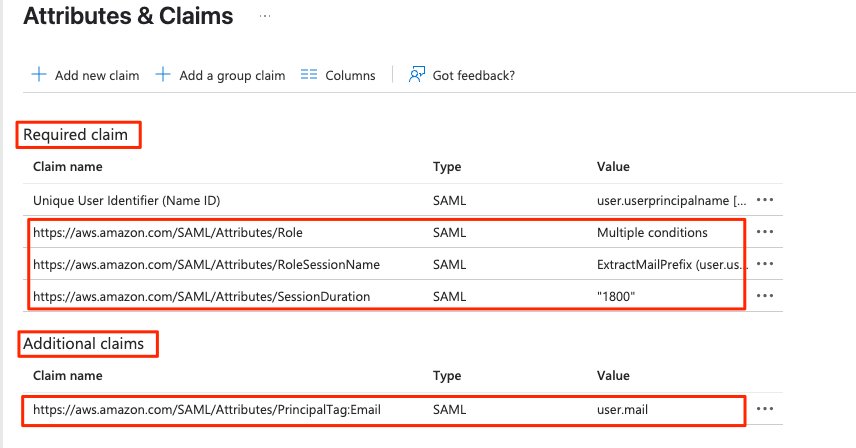Open the Columns chooser
Screen dimensions: 856x448
(x=338, y=75)
